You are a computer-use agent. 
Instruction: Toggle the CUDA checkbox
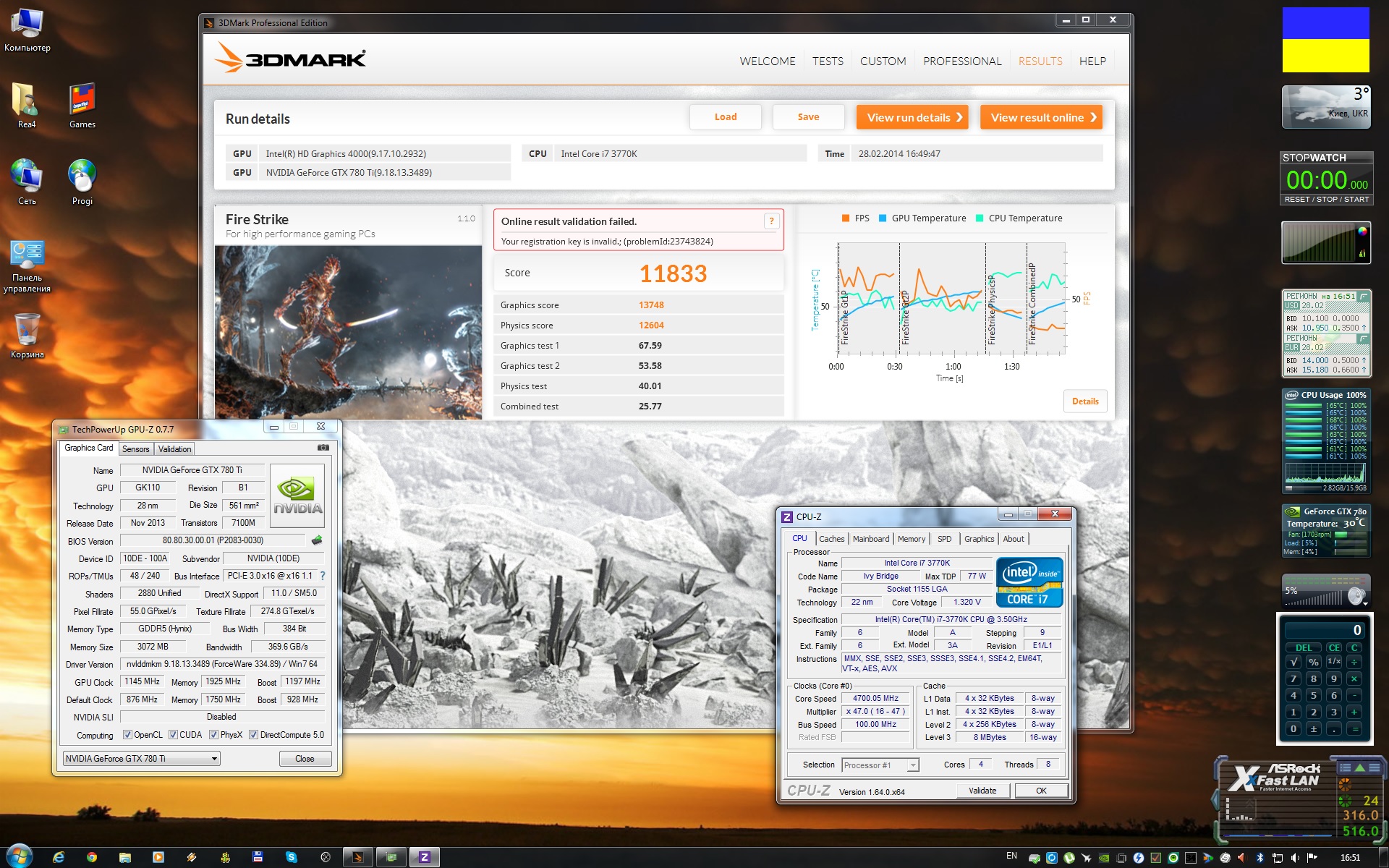(x=173, y=735)
